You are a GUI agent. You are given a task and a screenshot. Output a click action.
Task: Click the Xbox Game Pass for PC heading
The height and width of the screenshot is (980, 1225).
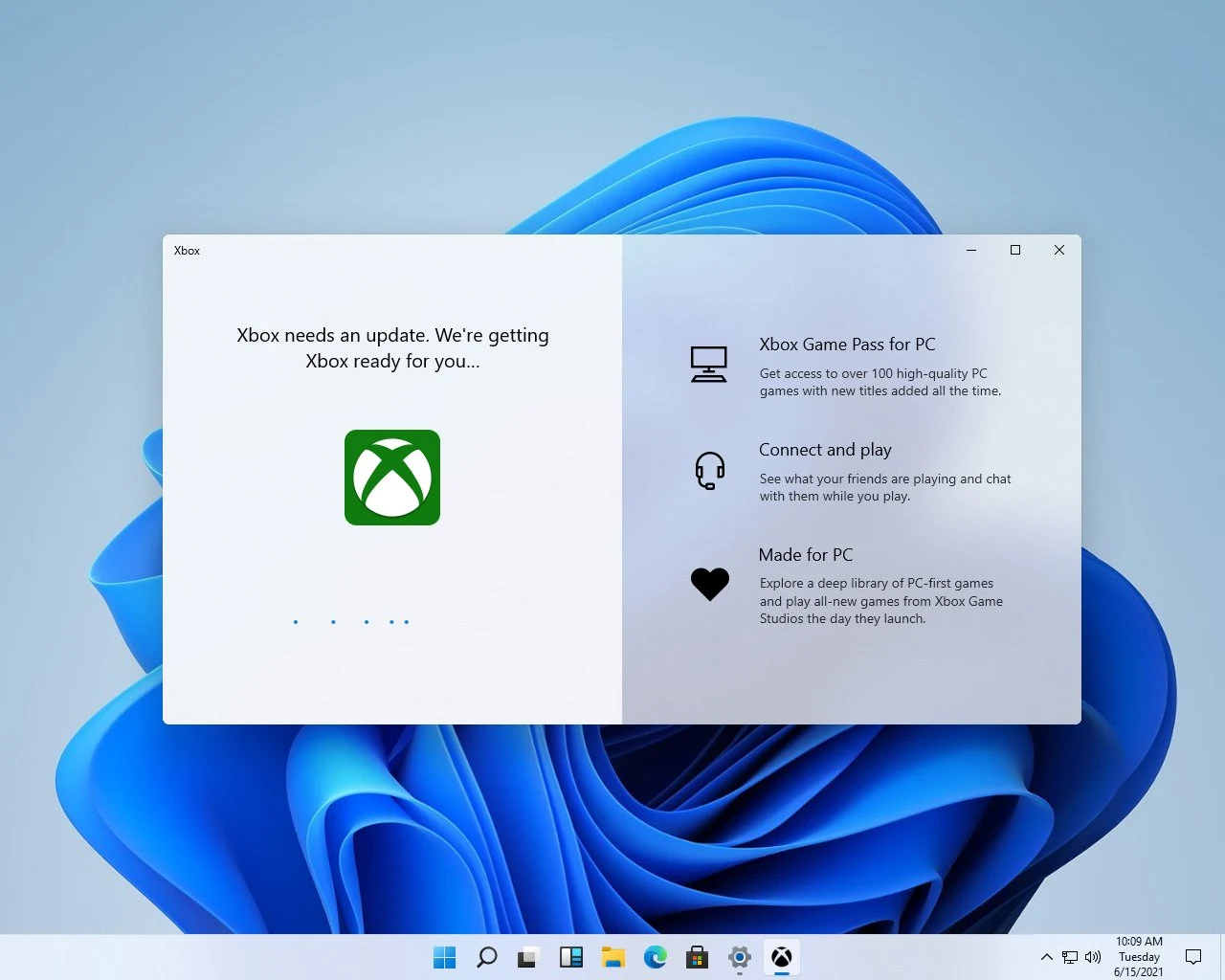(847, 344)
